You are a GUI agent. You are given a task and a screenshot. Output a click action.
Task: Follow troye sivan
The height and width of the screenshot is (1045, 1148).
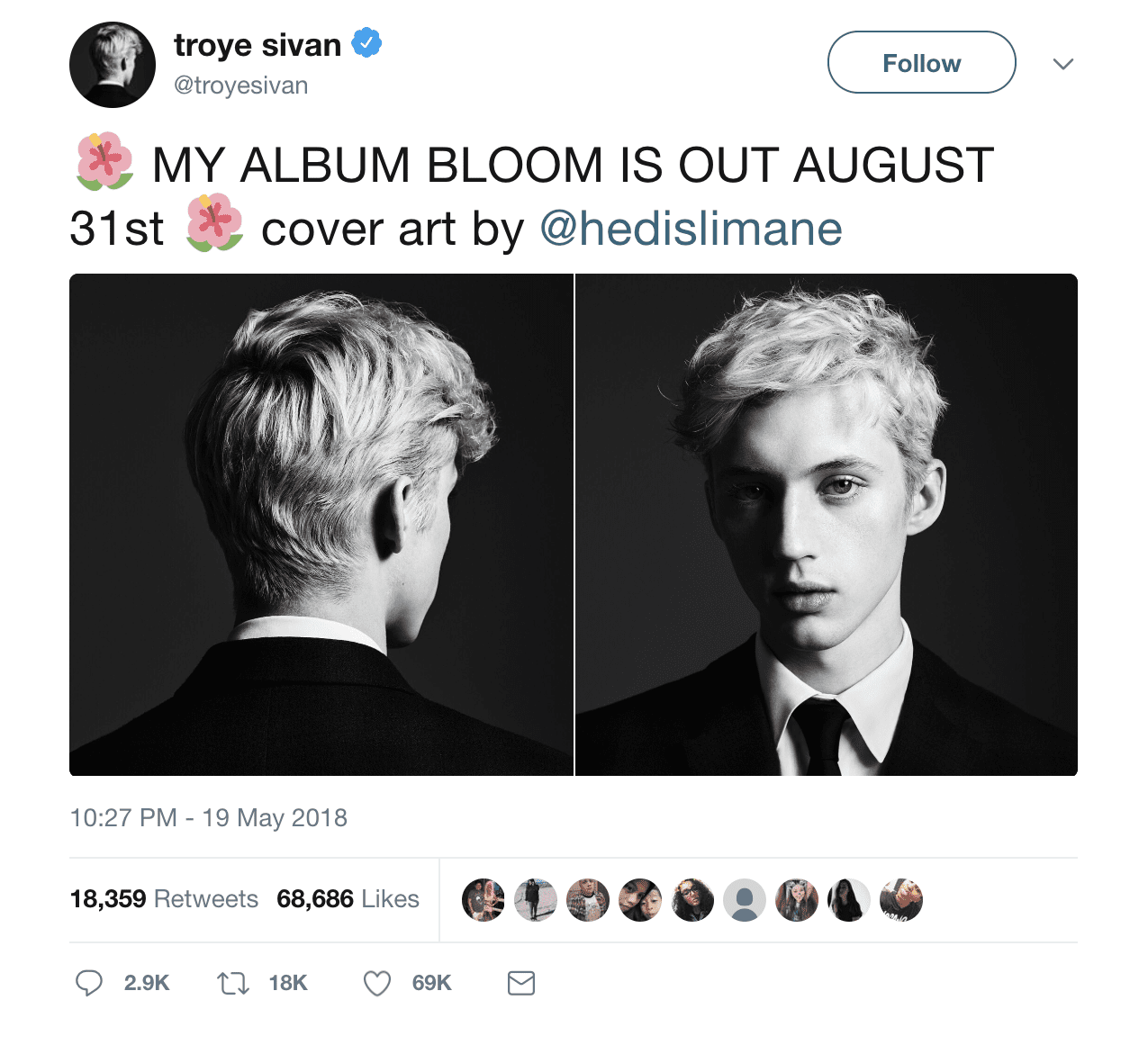click(x=922, y=62)
